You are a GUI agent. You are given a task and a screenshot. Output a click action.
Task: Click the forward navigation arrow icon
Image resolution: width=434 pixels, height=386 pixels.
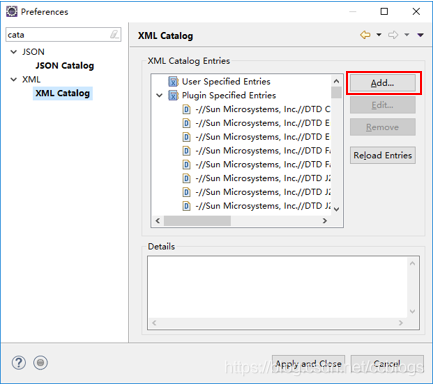point(393,35)
